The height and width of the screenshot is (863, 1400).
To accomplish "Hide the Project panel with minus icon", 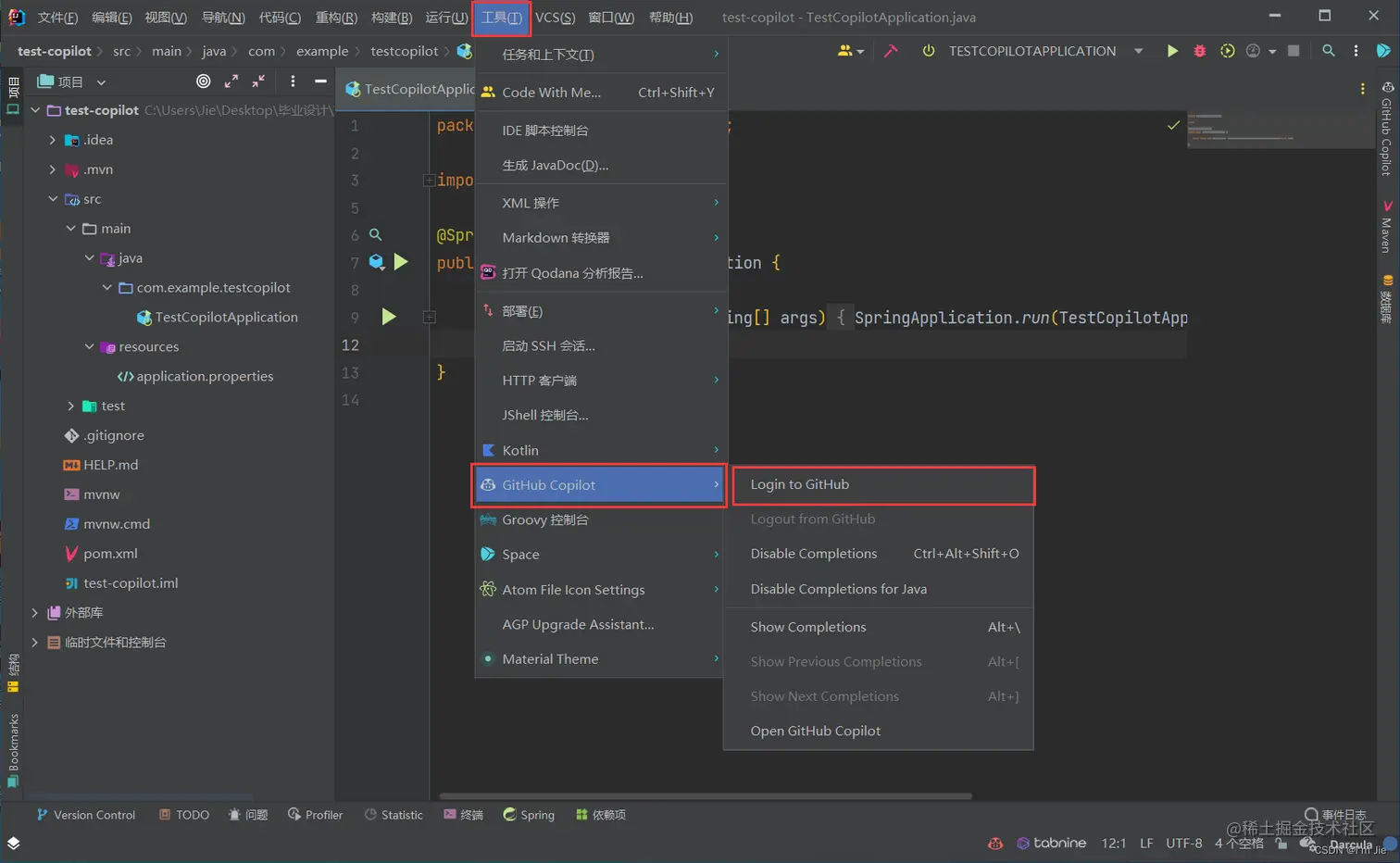I will point(320,81).
